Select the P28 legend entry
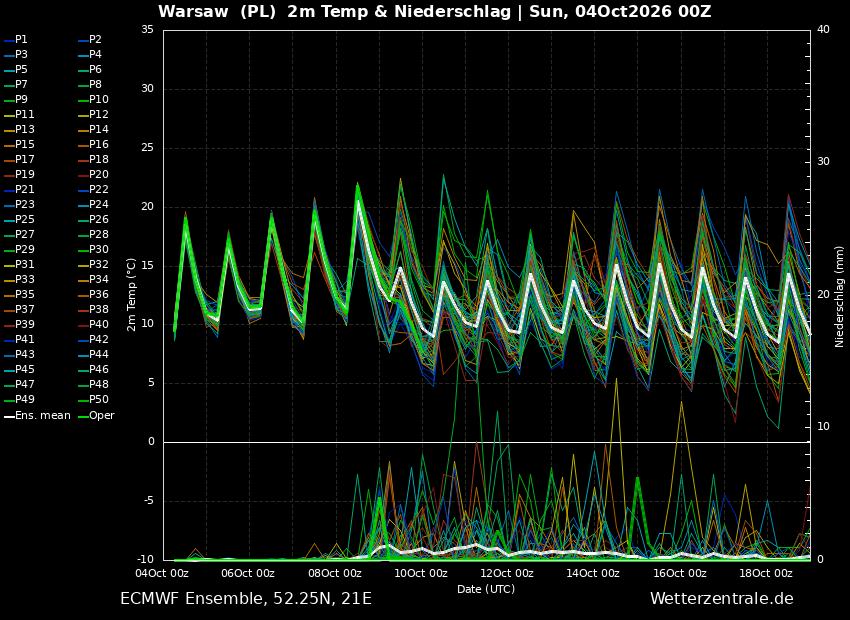 tap(93, 234)
